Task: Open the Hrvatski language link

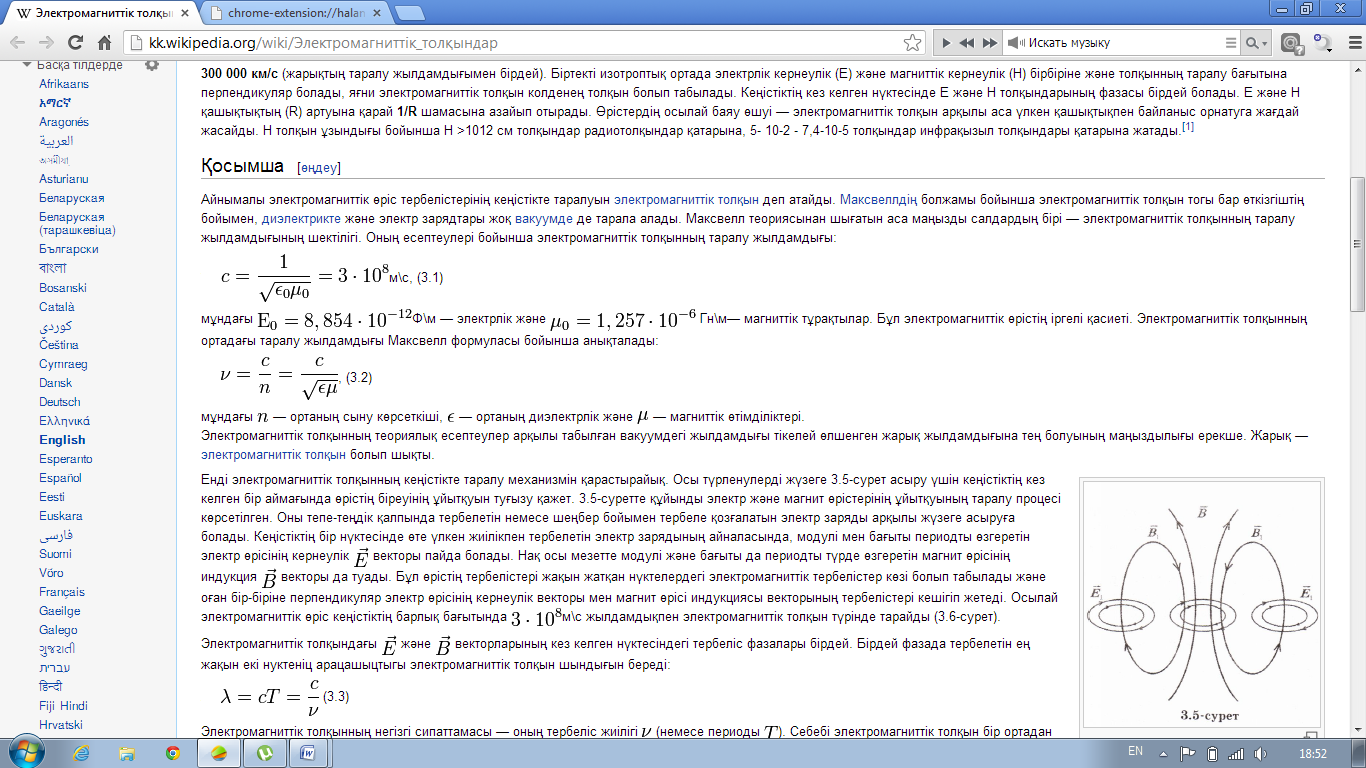Action: point(61,725)
